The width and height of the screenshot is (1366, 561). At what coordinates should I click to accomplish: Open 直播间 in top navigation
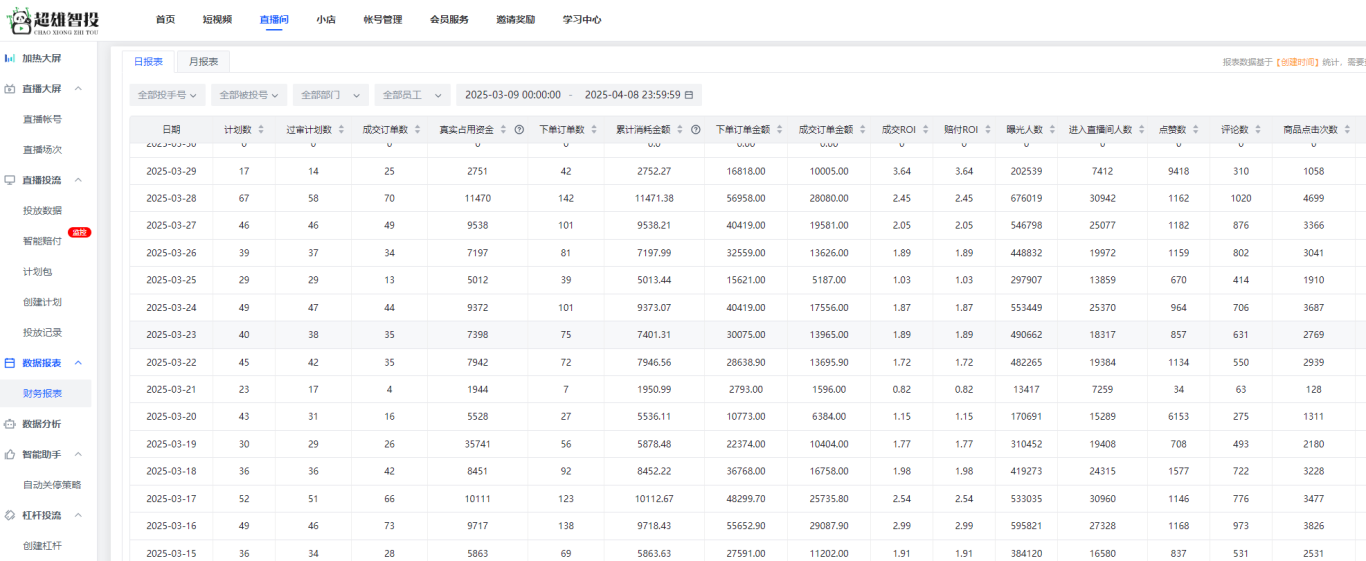(274, 19)
